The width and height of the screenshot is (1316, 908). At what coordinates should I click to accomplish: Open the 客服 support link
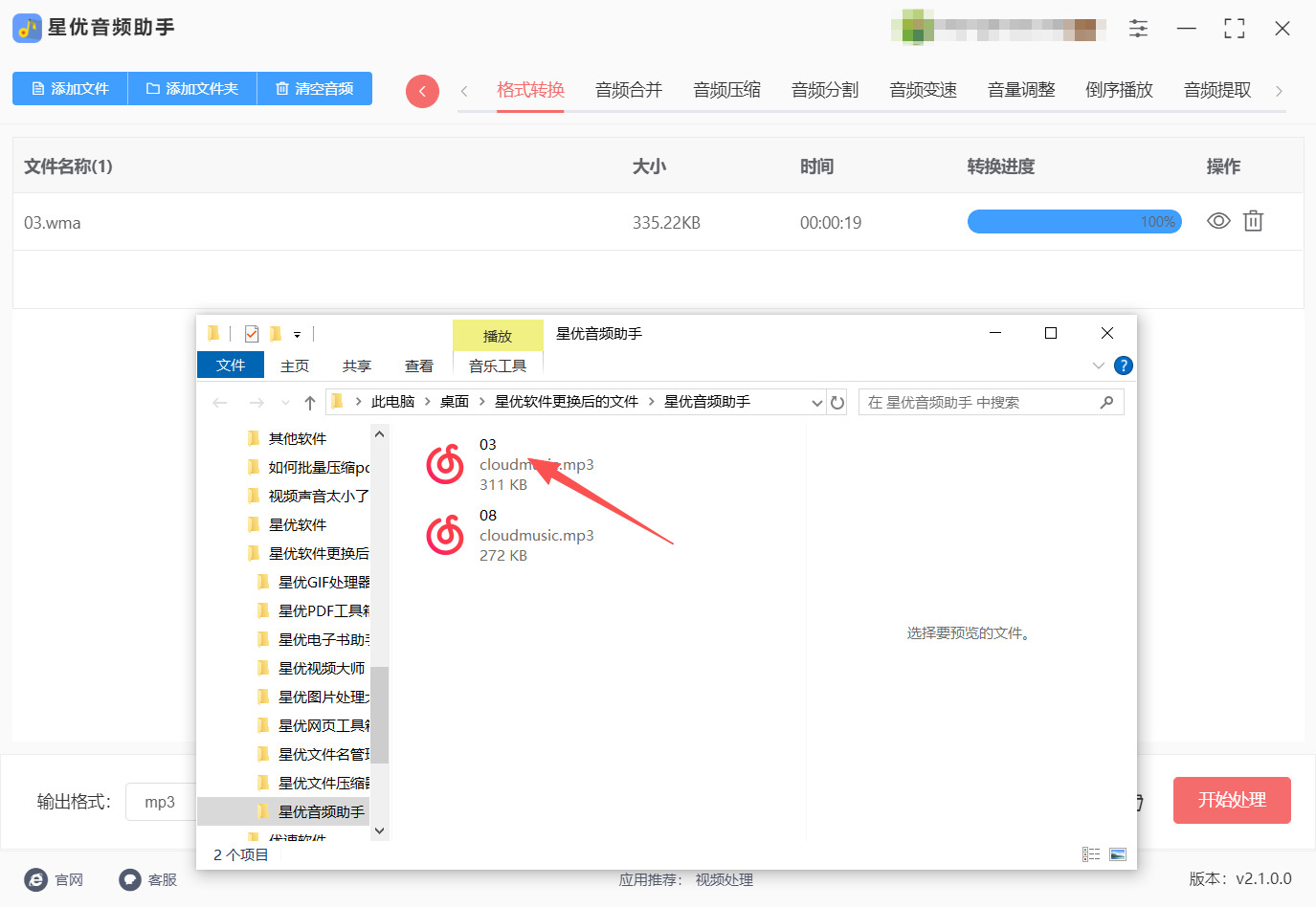coord(148,879)
